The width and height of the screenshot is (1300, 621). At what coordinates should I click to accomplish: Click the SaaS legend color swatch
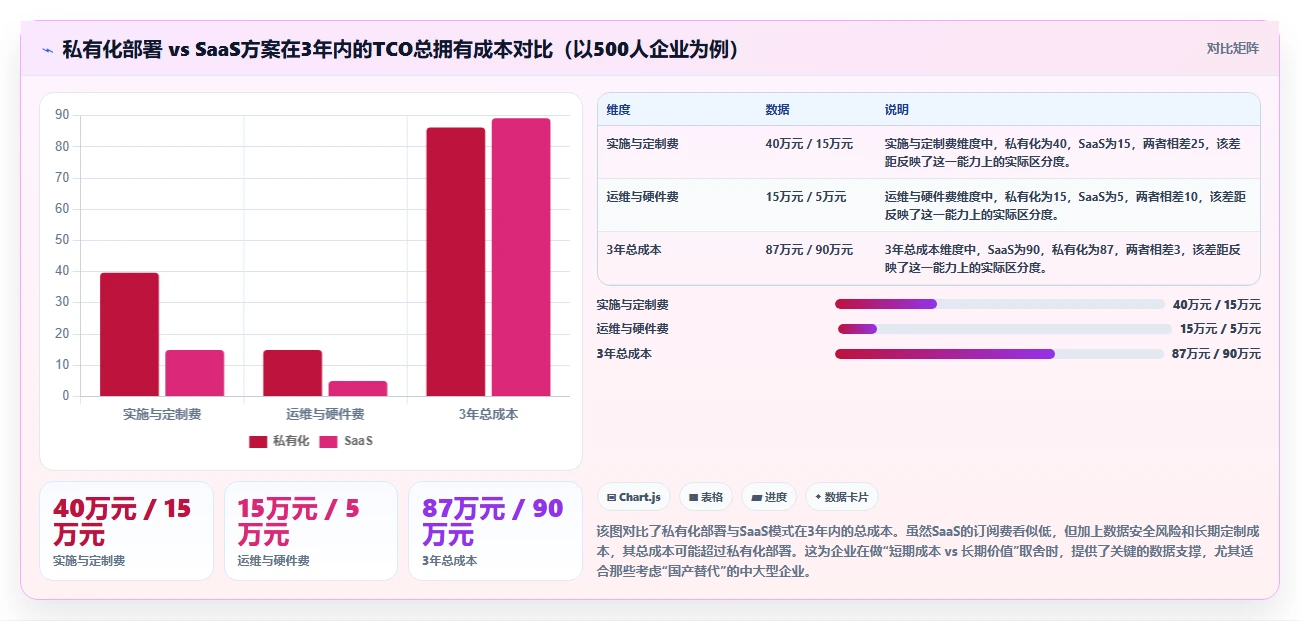[x=328, y=442]
